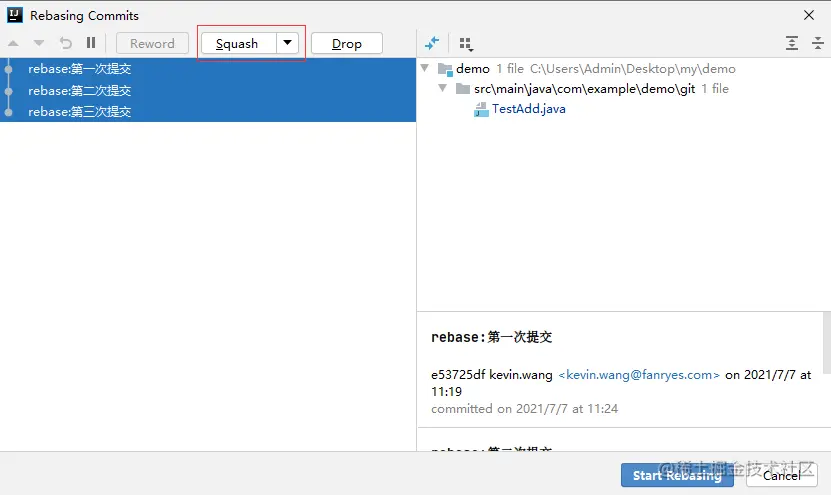This screenshot has height=495, width=831.
Task: Click the Drop button
Action: tap(347, 43)
